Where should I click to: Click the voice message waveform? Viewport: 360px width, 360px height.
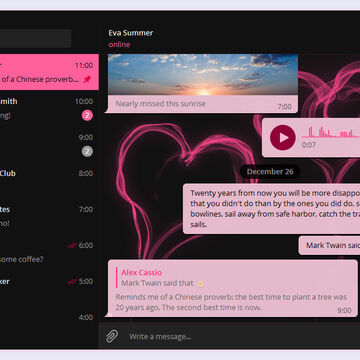click(331, 132)
